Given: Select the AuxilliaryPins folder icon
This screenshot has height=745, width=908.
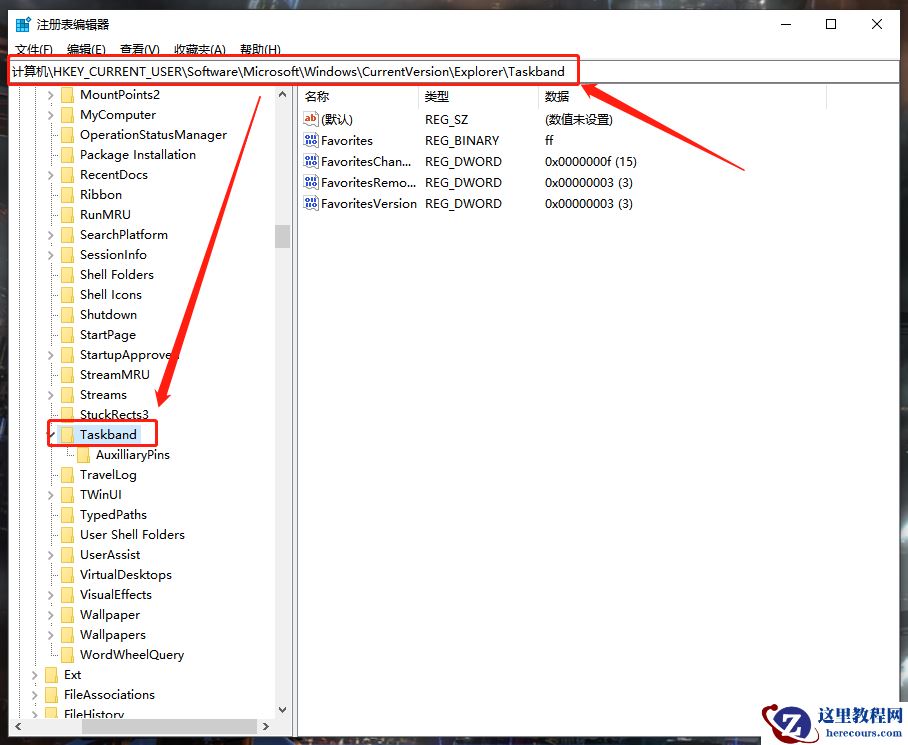Looking at the screenshot, I should tap(85, 454).
